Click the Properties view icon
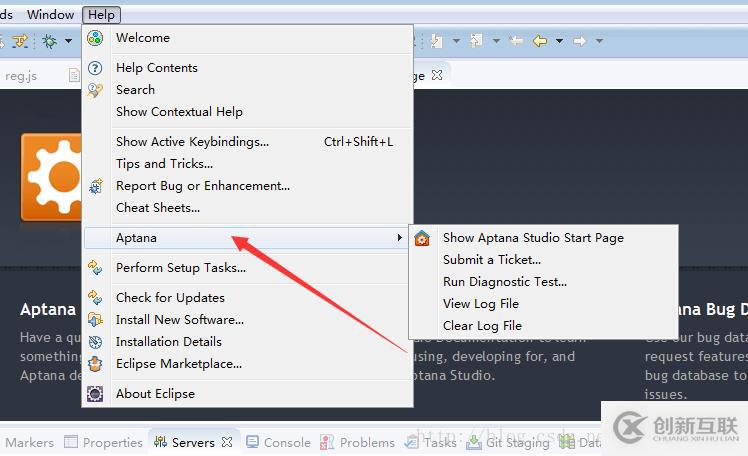Image resolution: width=748 pixels, height=456 pixels. click(71, 442)
